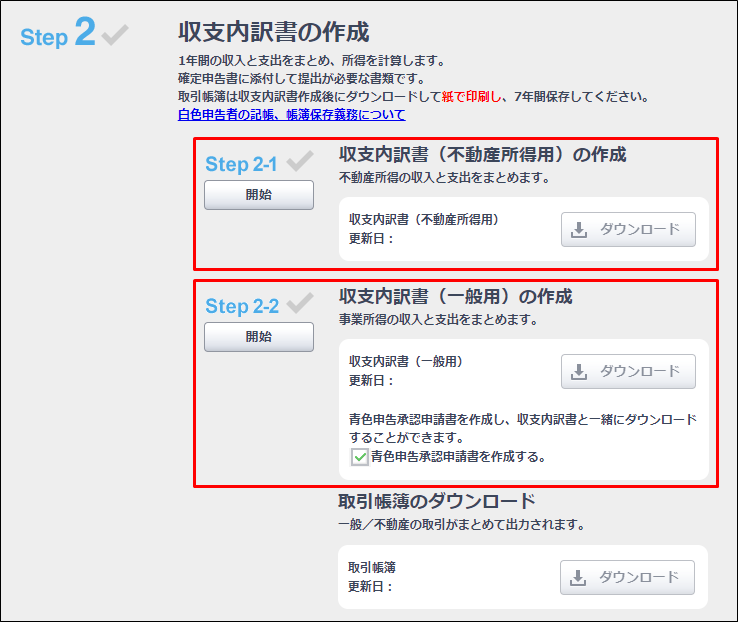Click 開始 button under Step 2-1
738x622 pixels.
pos(259,195)
